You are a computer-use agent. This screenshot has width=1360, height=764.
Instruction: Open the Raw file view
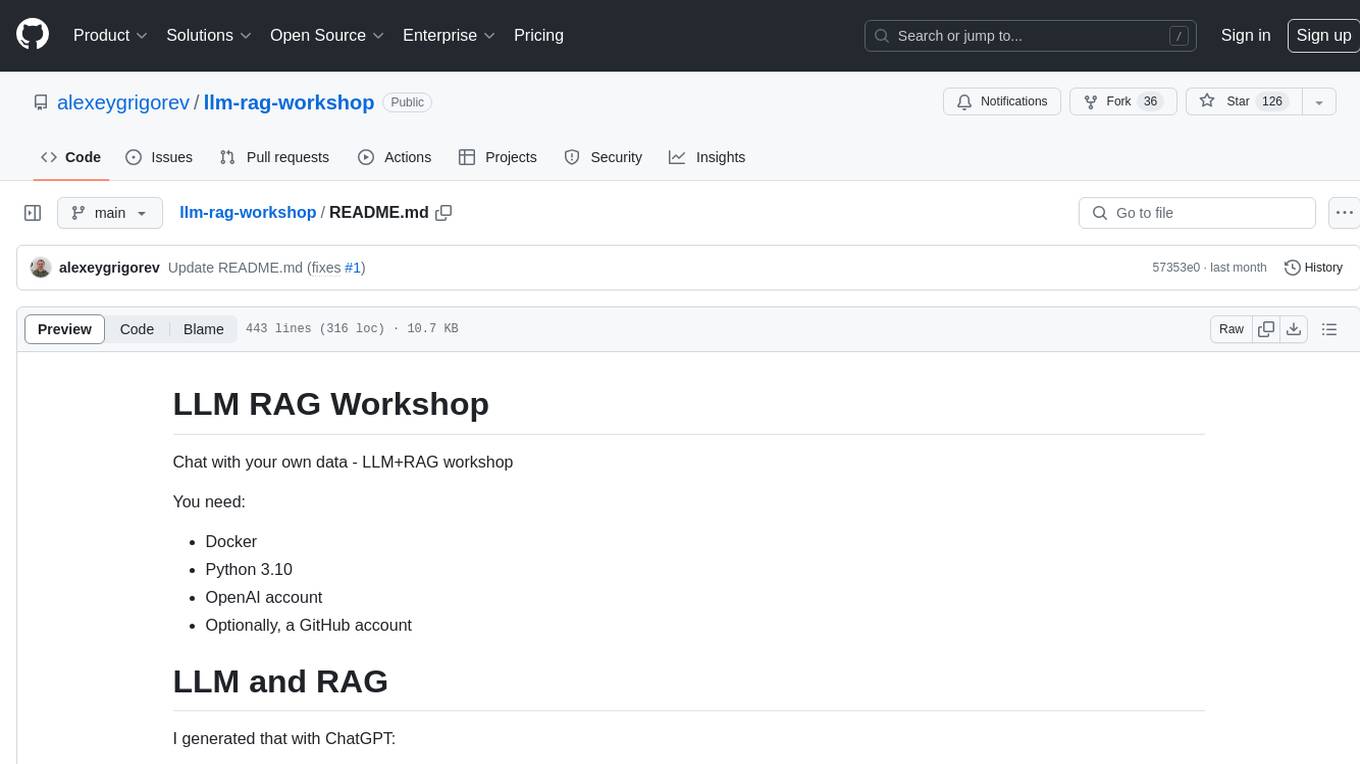pos(1231,329)
